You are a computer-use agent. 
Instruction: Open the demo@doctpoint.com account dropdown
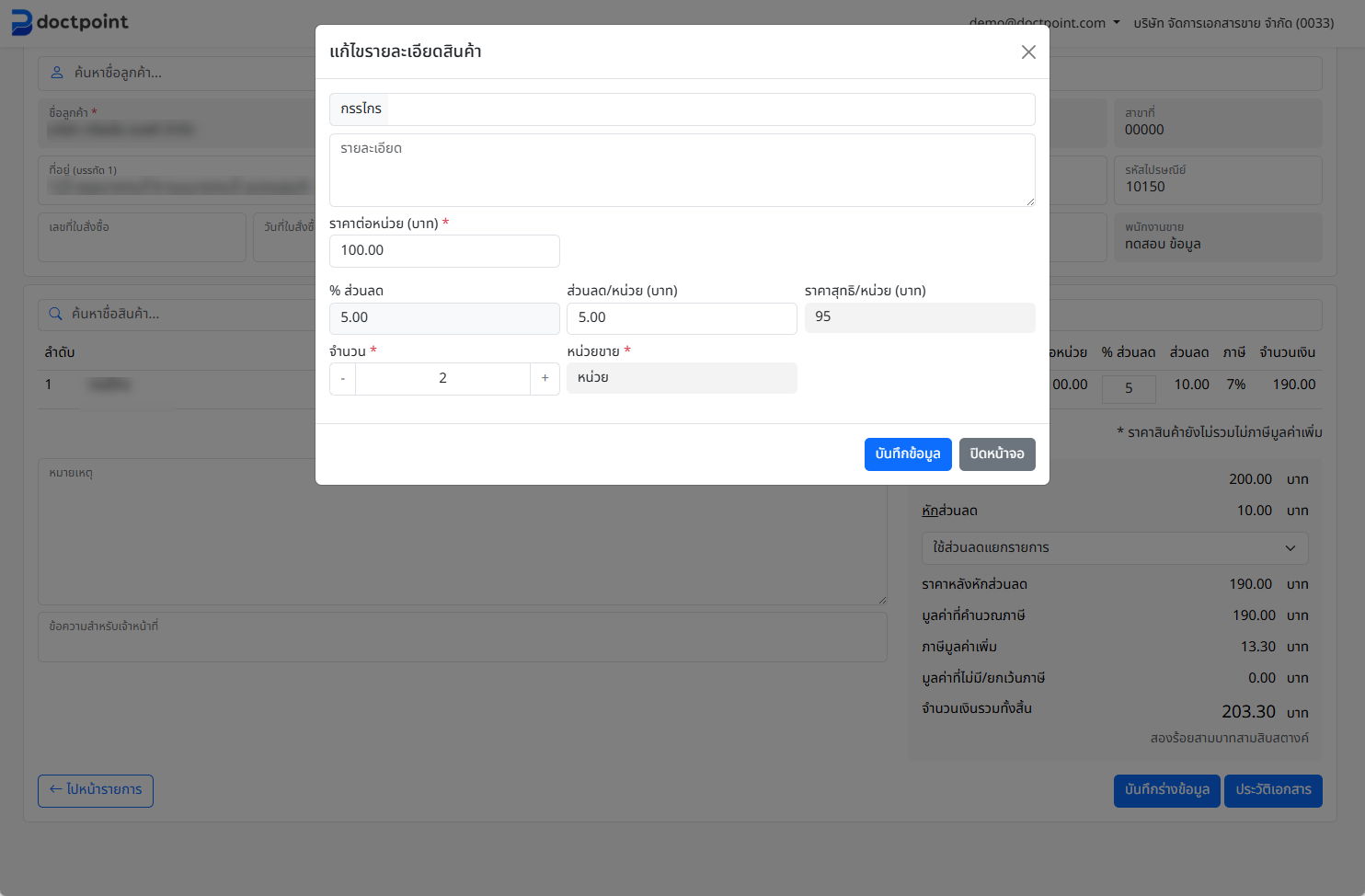point(1044,23)
